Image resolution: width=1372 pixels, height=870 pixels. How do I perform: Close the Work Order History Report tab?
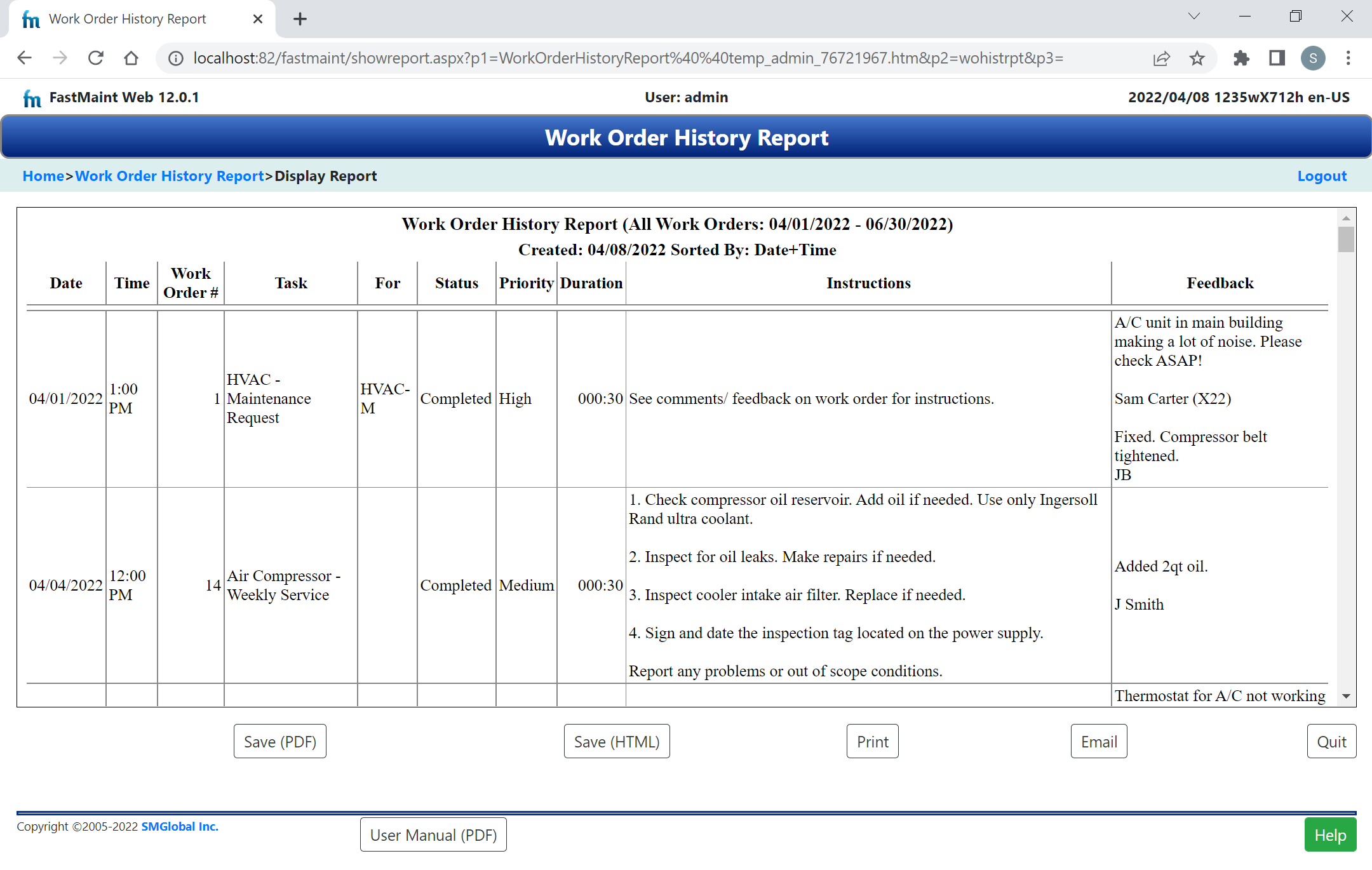pyautogui.click(x=258, y=19)
